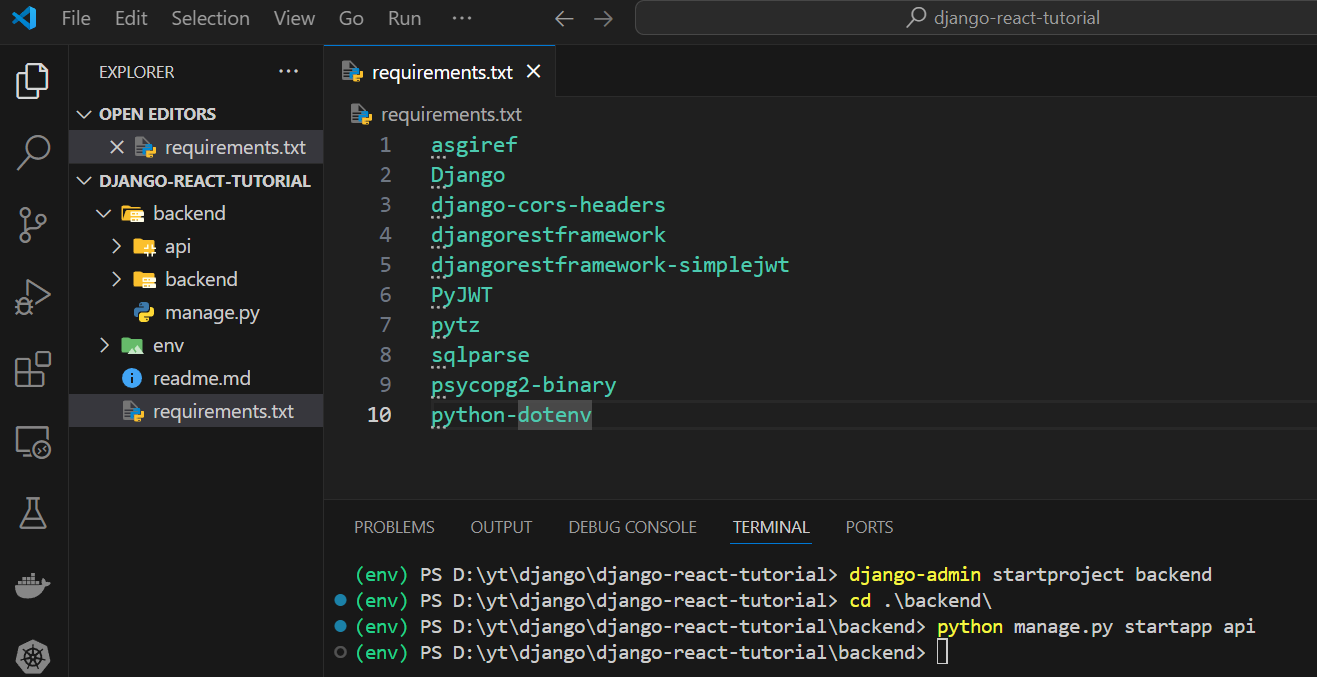Click the manage.py Python file icon

coord(144,313)
